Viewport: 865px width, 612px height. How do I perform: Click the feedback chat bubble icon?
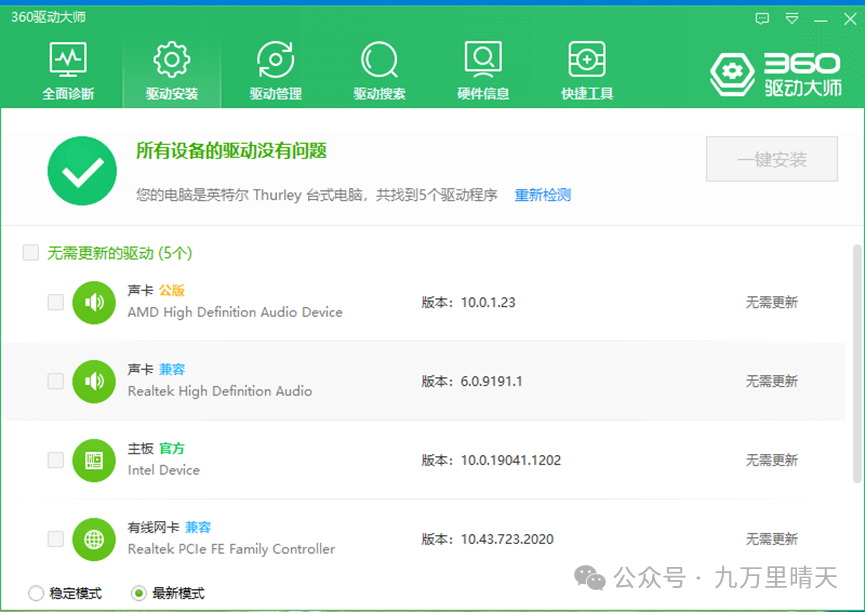762,19
